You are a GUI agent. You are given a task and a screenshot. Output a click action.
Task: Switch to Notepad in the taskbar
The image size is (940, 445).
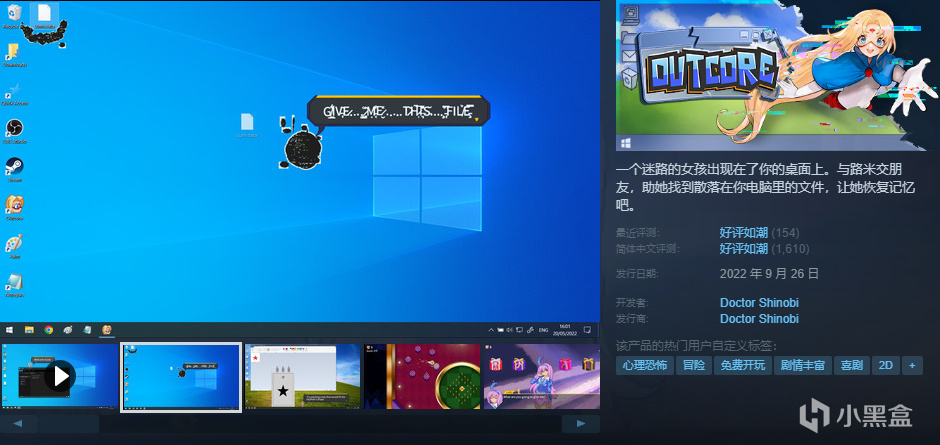pos(87,330)
